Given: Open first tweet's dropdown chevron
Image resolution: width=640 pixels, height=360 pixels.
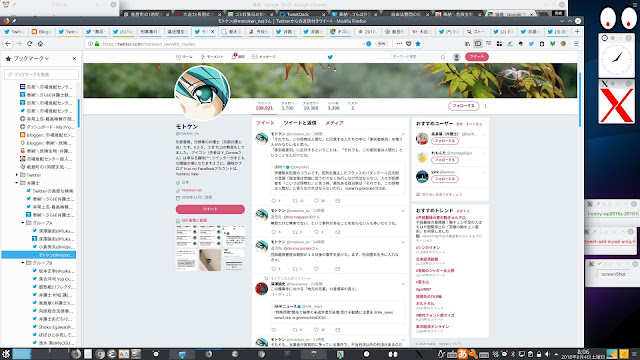Looking at the screenshot, I should 403,134.
